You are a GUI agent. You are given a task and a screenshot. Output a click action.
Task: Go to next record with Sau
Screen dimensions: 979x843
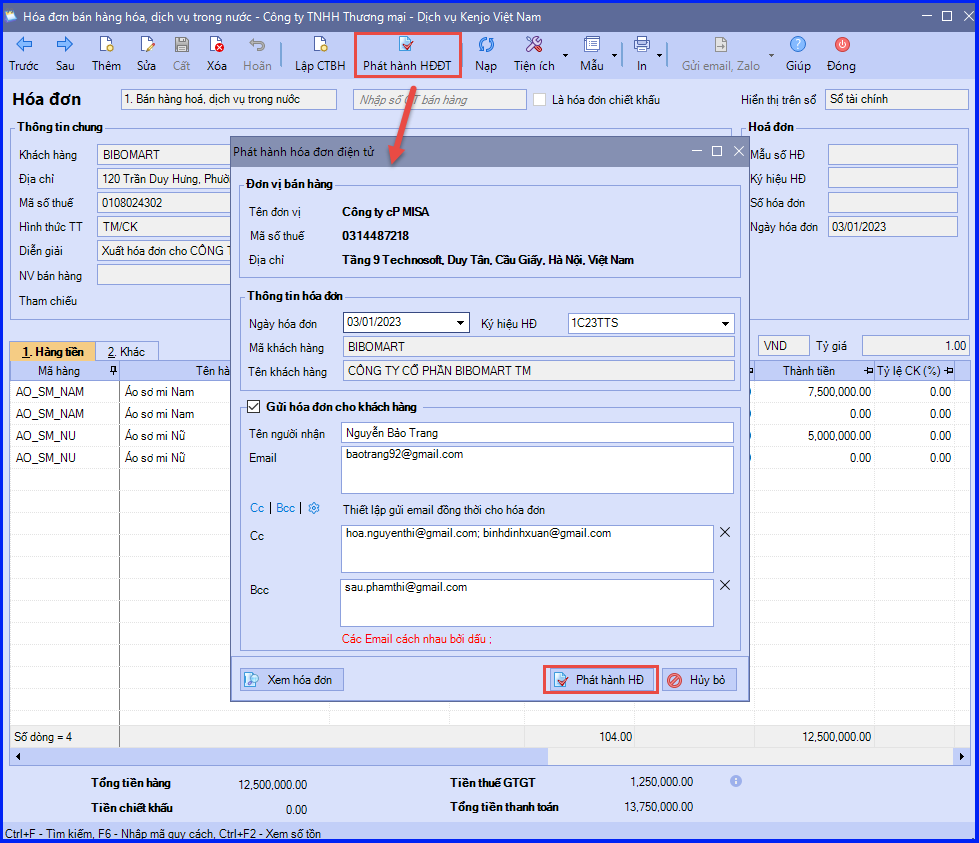[x=65, y=54]
